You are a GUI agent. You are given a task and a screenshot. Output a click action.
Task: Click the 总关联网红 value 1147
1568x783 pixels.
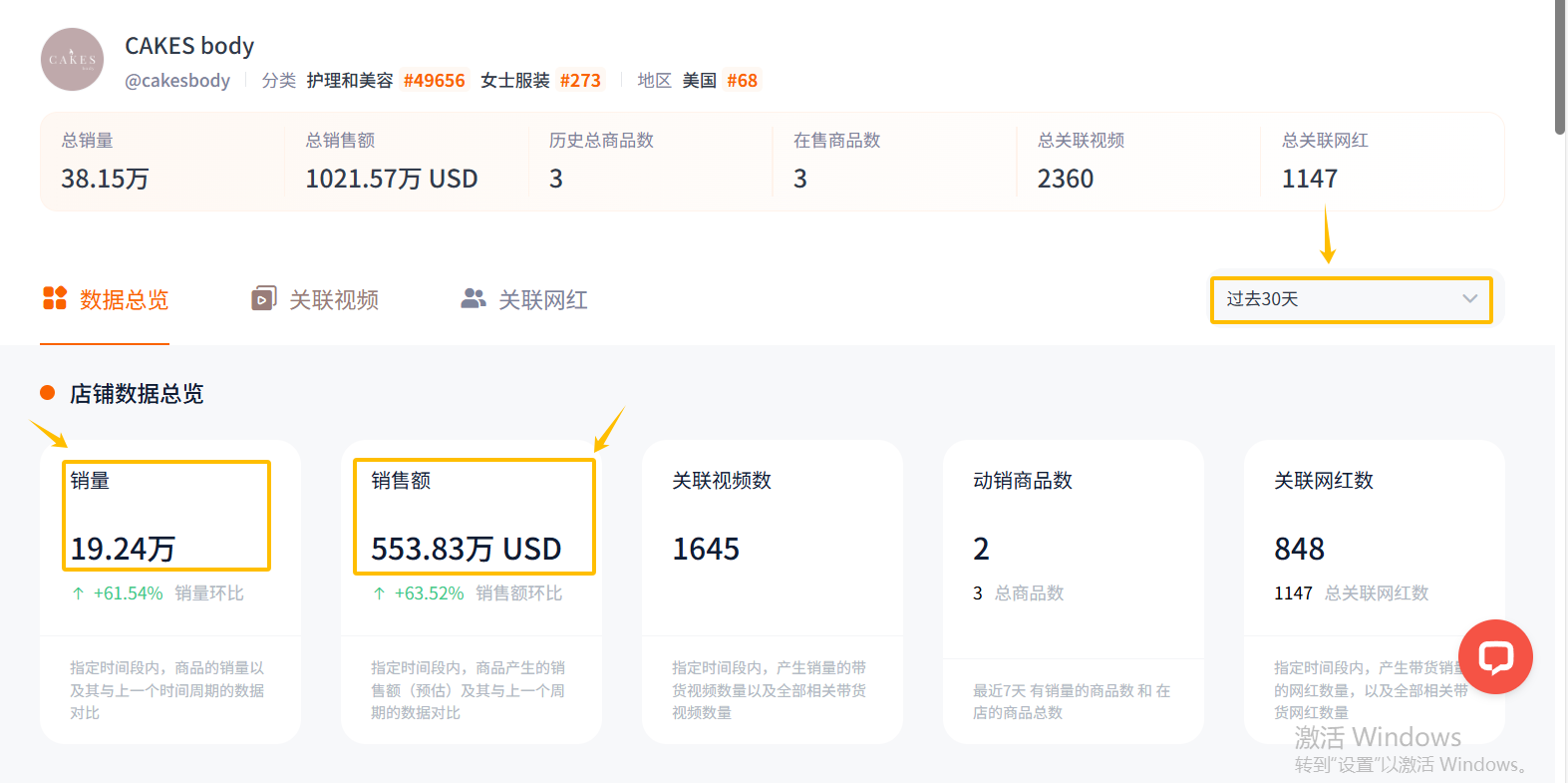point(1310,179)
